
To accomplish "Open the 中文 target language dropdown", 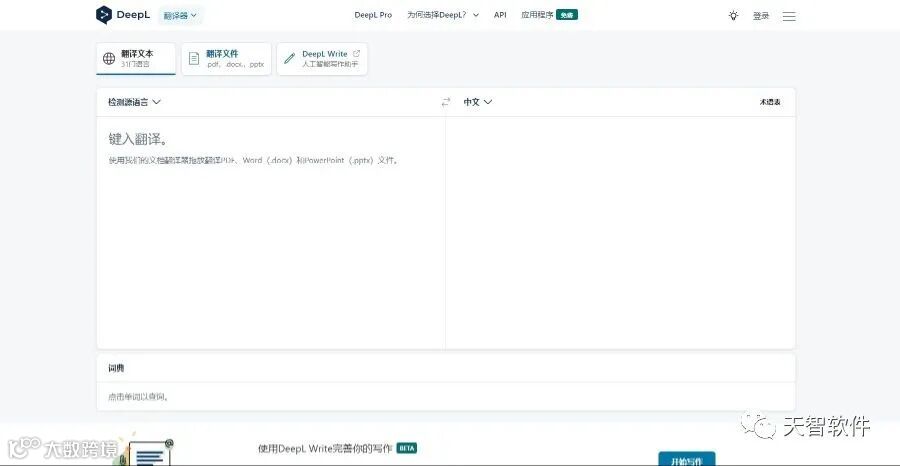I will [478, 102].
